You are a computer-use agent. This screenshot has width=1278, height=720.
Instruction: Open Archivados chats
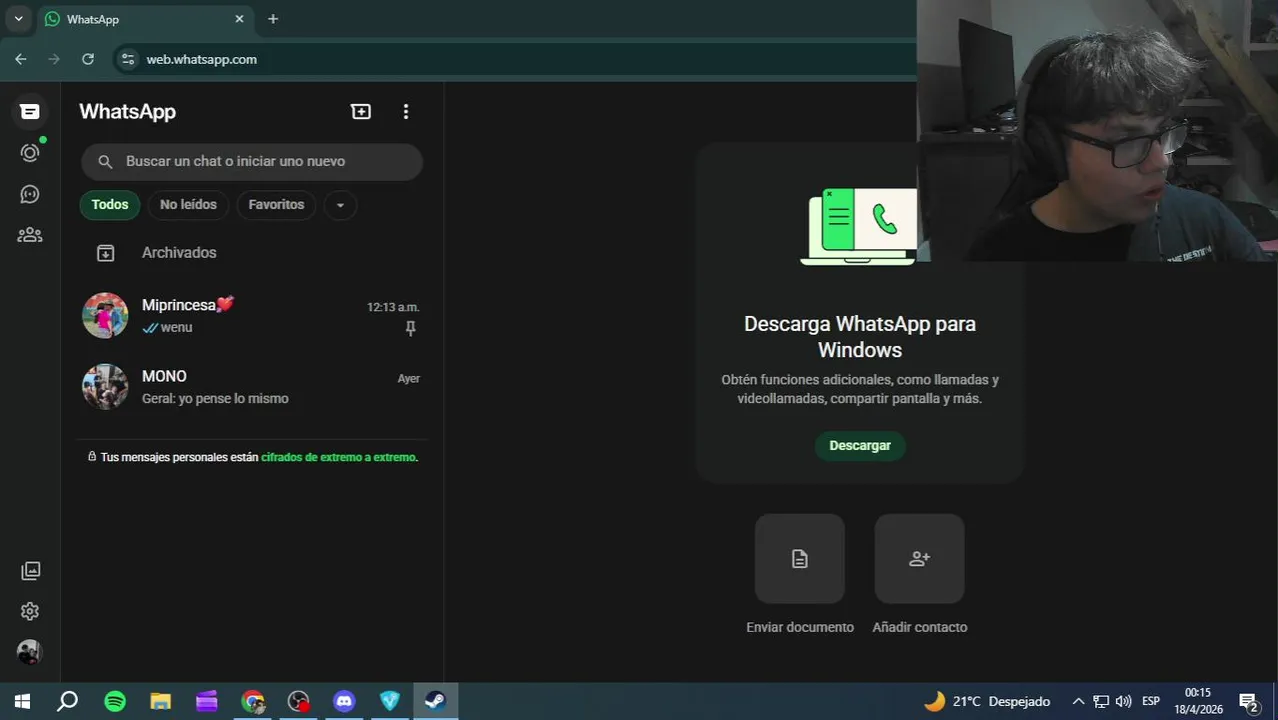tap(252, 253)
